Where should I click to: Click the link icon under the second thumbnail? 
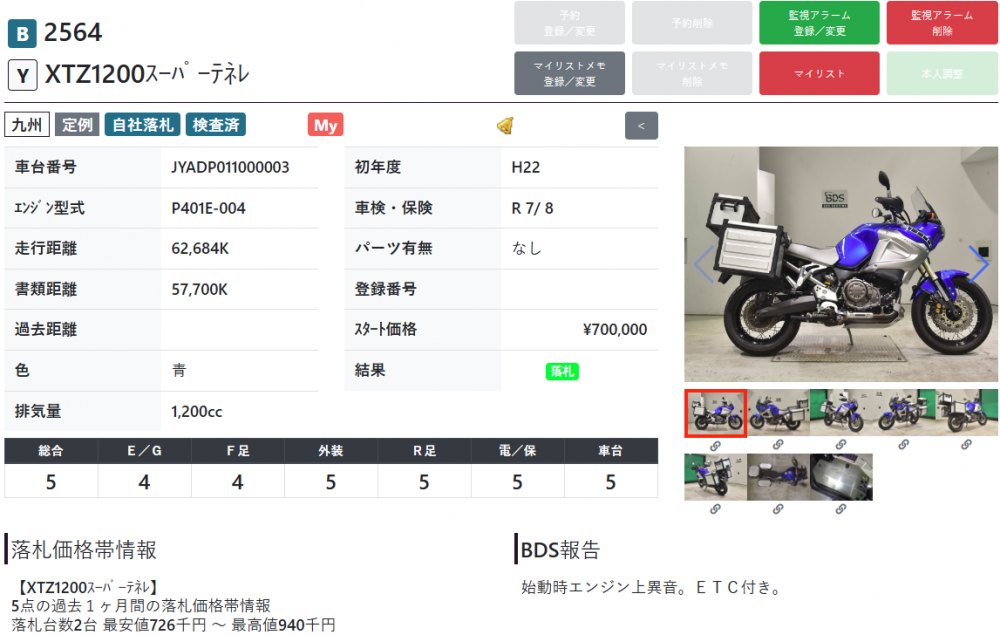[x=778, y=444]
